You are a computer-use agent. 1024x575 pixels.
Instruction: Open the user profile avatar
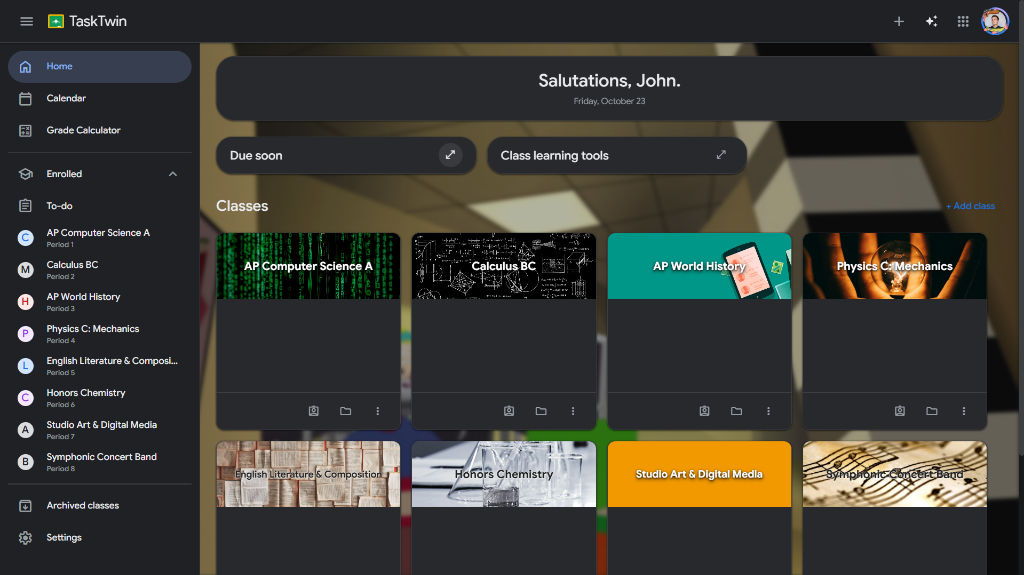point(995,22)
